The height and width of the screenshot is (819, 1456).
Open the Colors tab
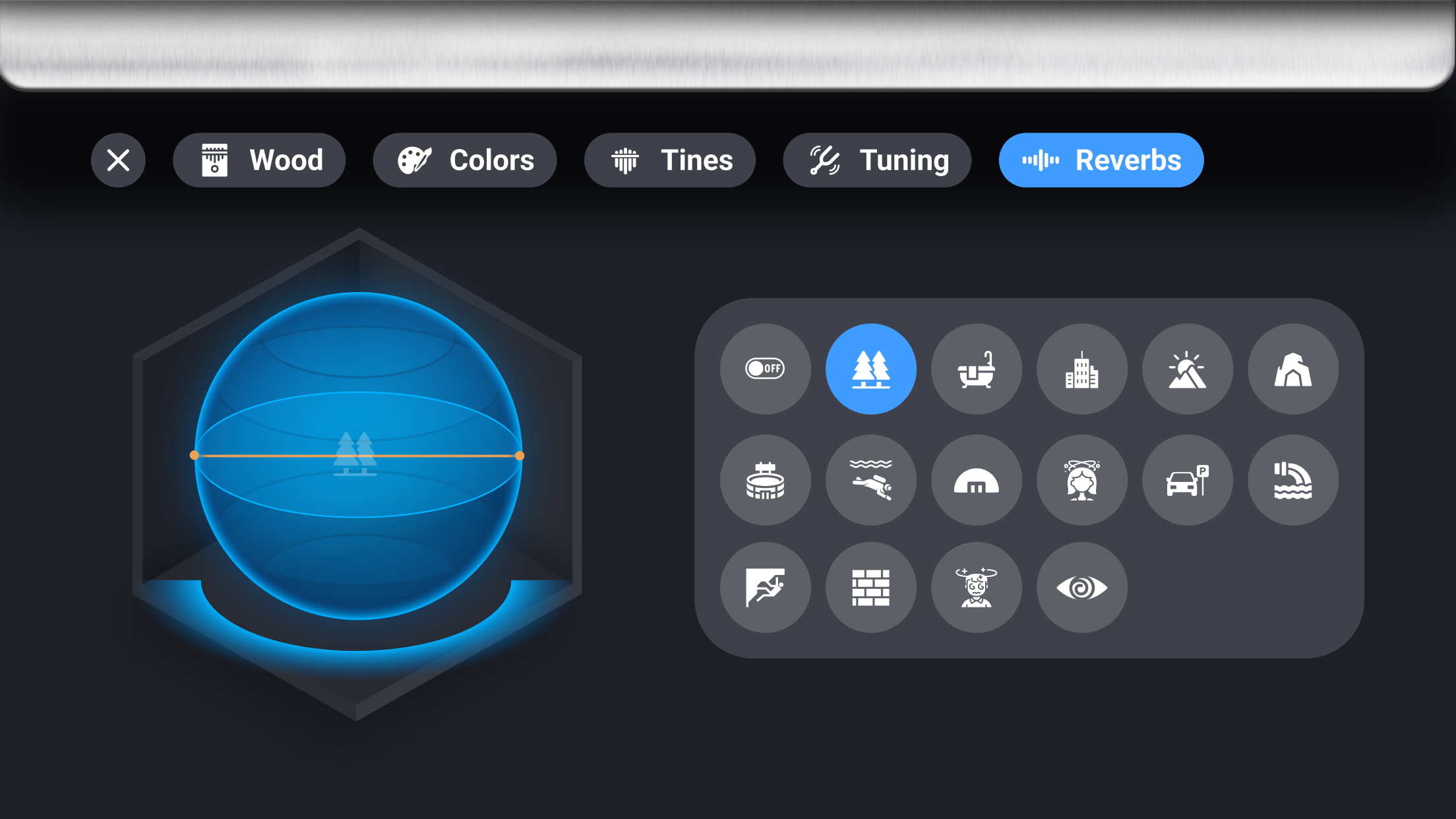465,160
